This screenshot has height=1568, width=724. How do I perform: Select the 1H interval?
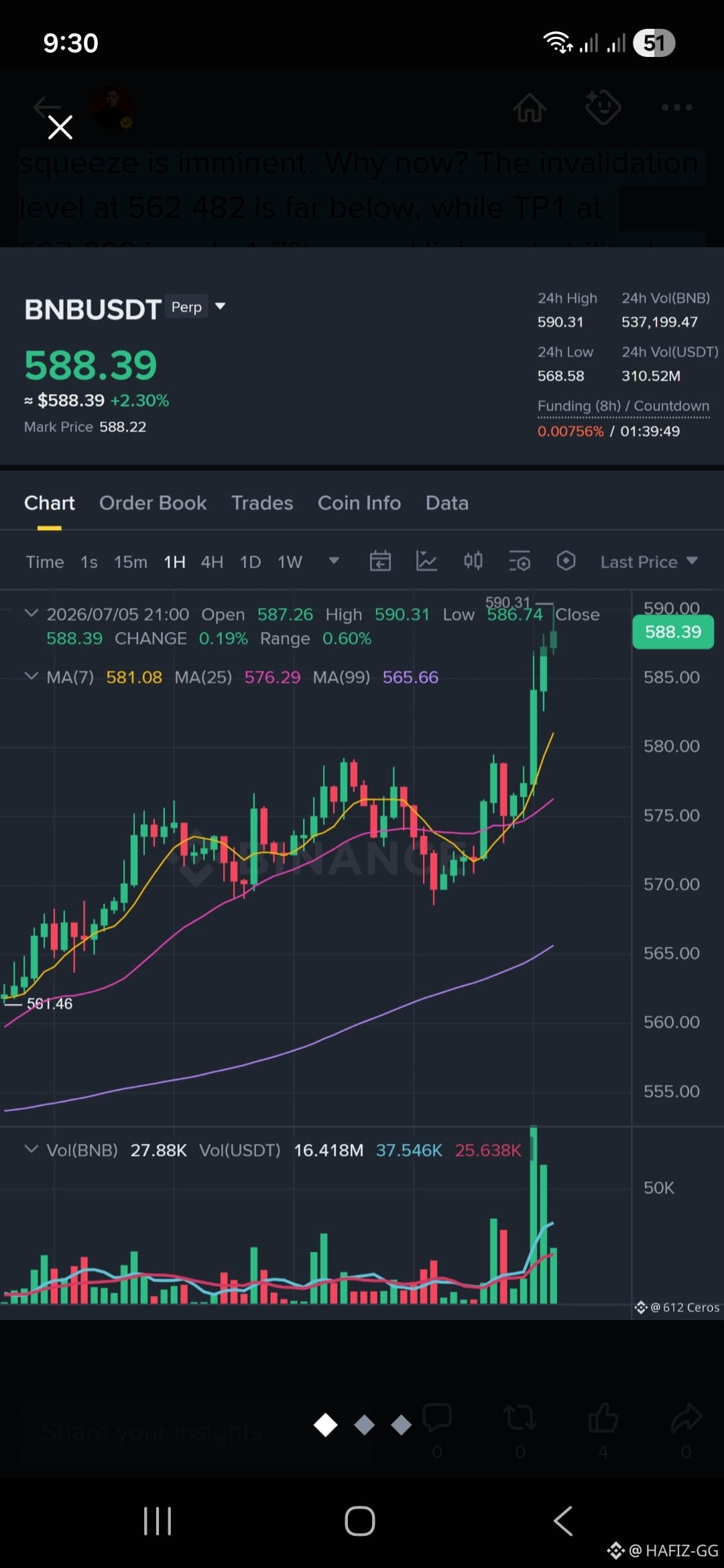[x=174, y=562]
